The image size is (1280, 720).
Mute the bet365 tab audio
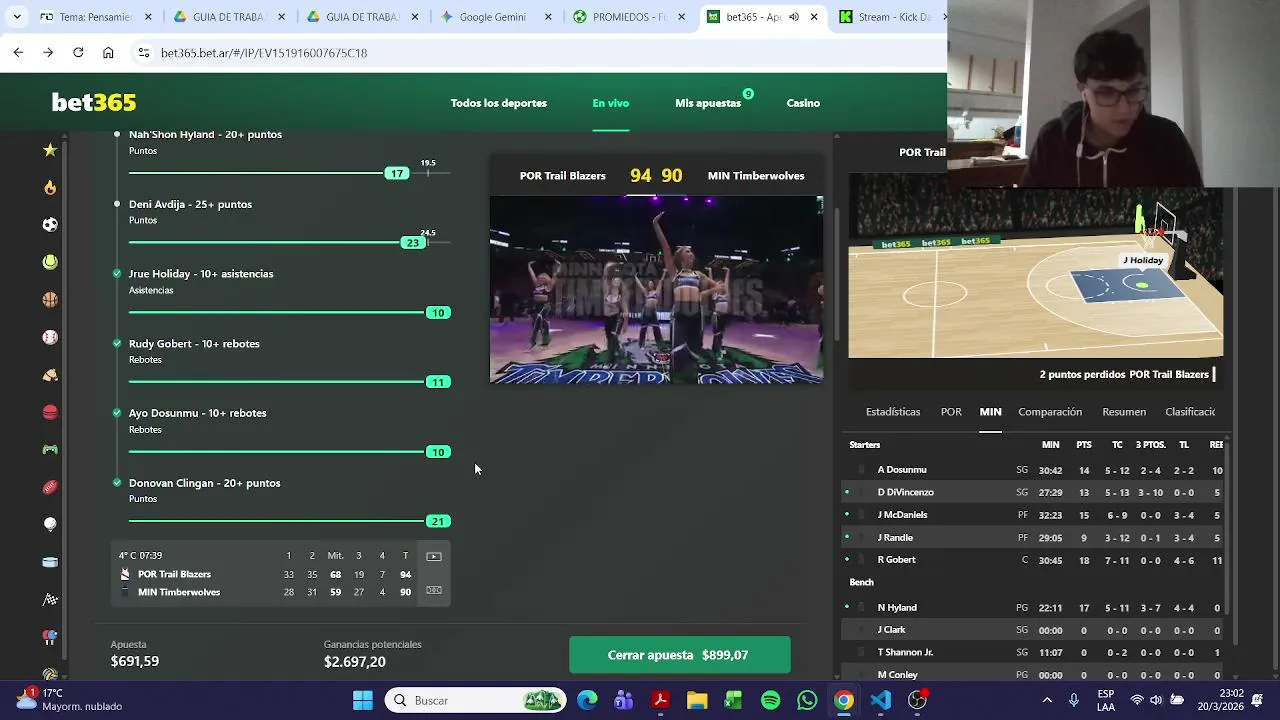794,17
